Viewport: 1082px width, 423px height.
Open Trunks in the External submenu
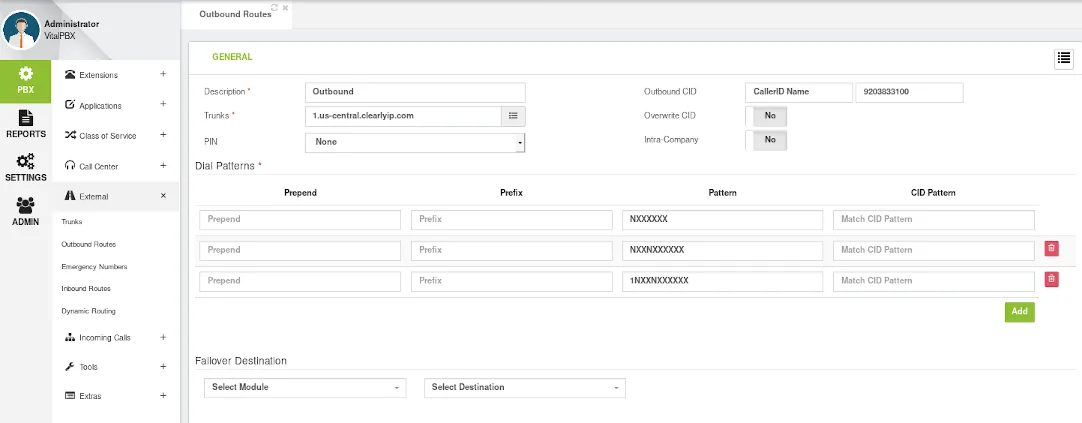click(72, 222)
